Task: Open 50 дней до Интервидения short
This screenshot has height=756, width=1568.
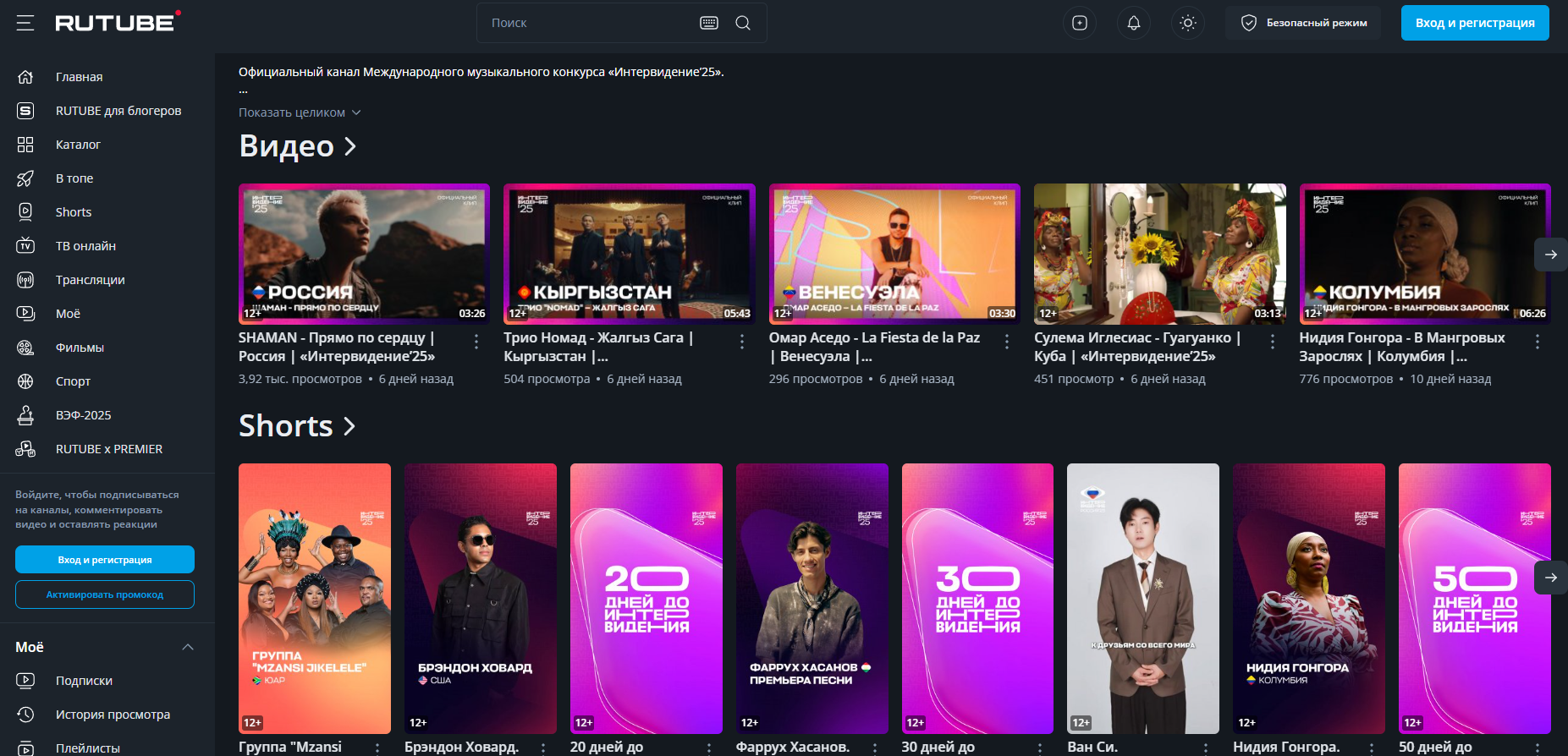Action: 1475,599
